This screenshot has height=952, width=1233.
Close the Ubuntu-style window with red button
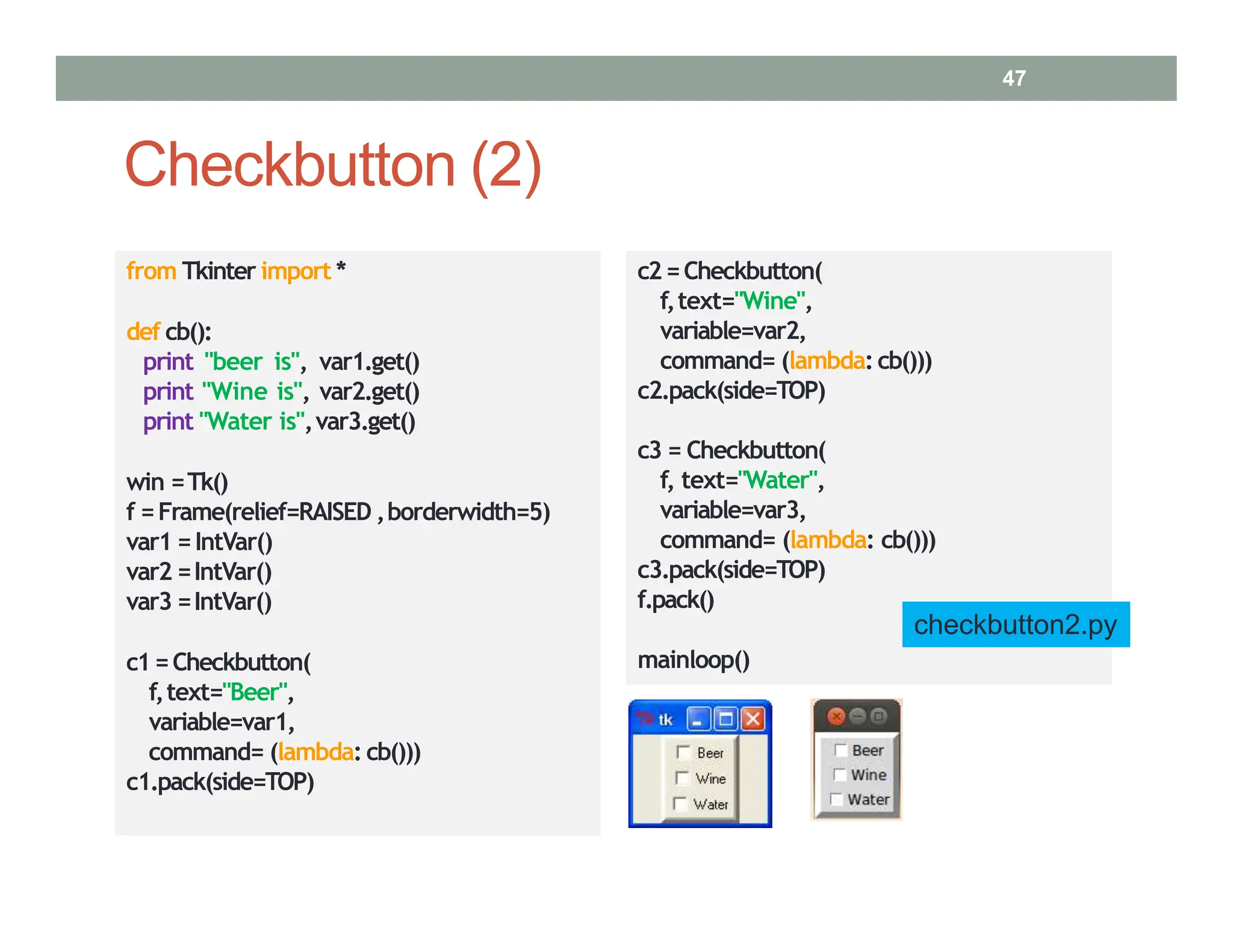(836, 716)
